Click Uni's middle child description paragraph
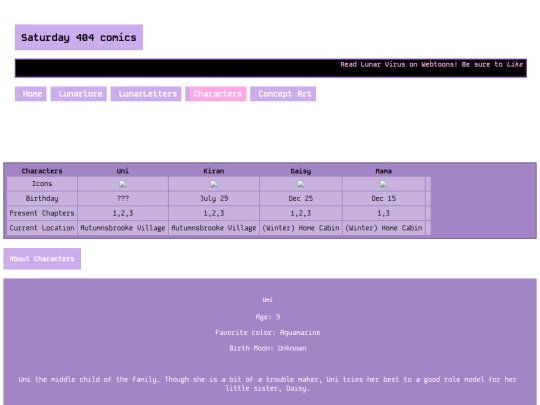540x405 pixels. click(268, 384)
